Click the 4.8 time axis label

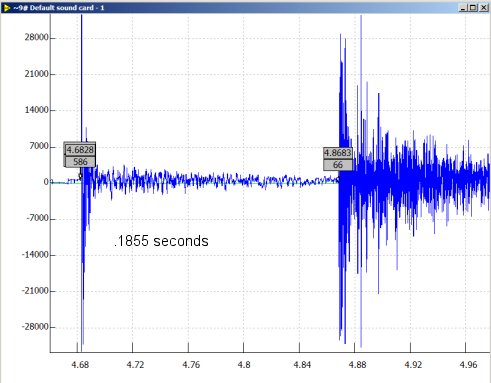244,365
